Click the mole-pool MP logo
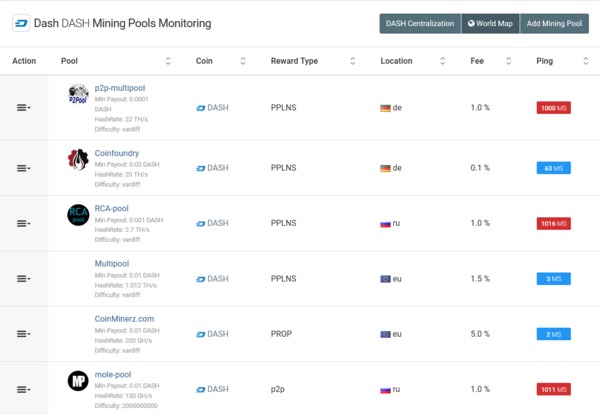The width and height of the screenshot is (600, 415). pos(78,381)
